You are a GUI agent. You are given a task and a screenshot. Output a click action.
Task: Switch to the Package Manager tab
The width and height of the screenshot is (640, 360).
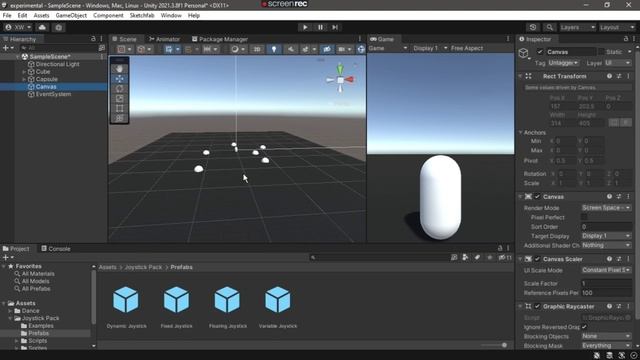(x=220, y=39)
